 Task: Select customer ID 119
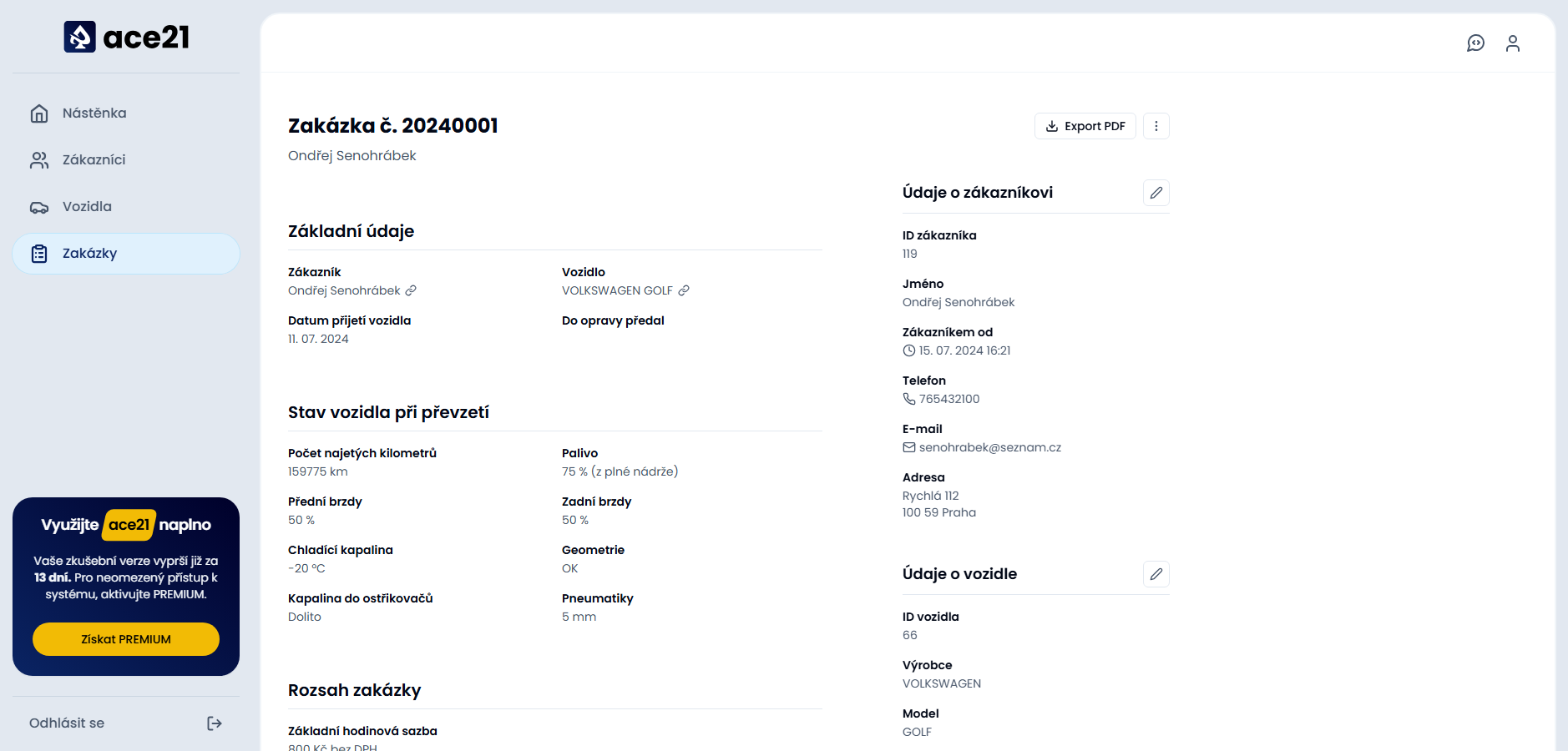coord(910,254)
